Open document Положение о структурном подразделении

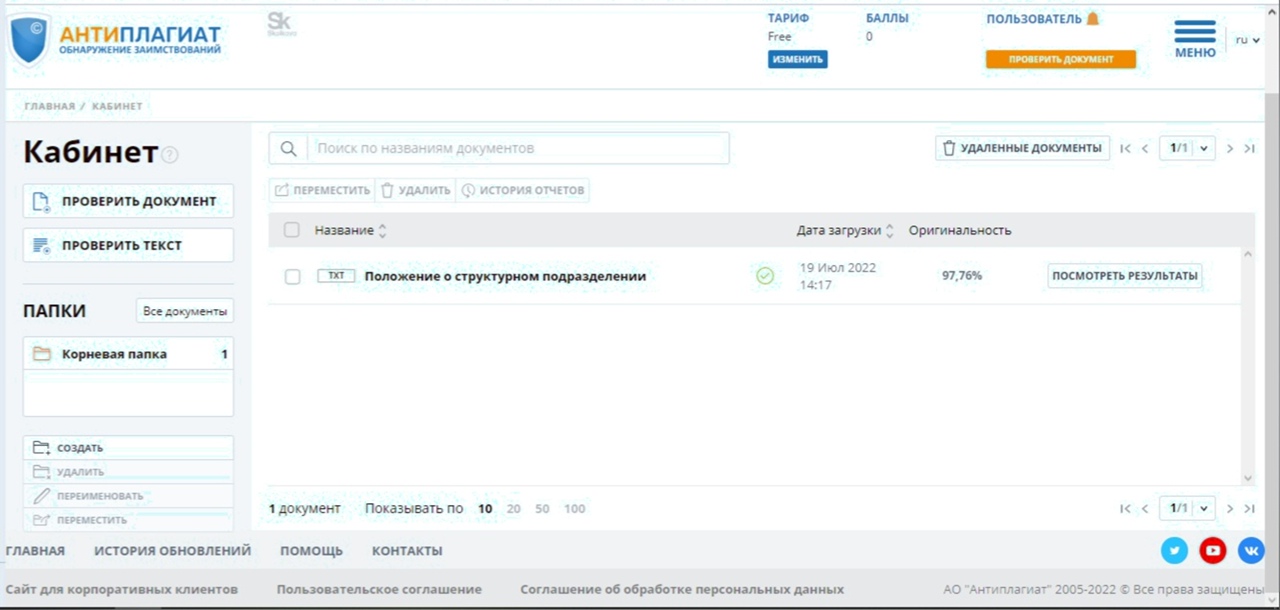(505, 276)
